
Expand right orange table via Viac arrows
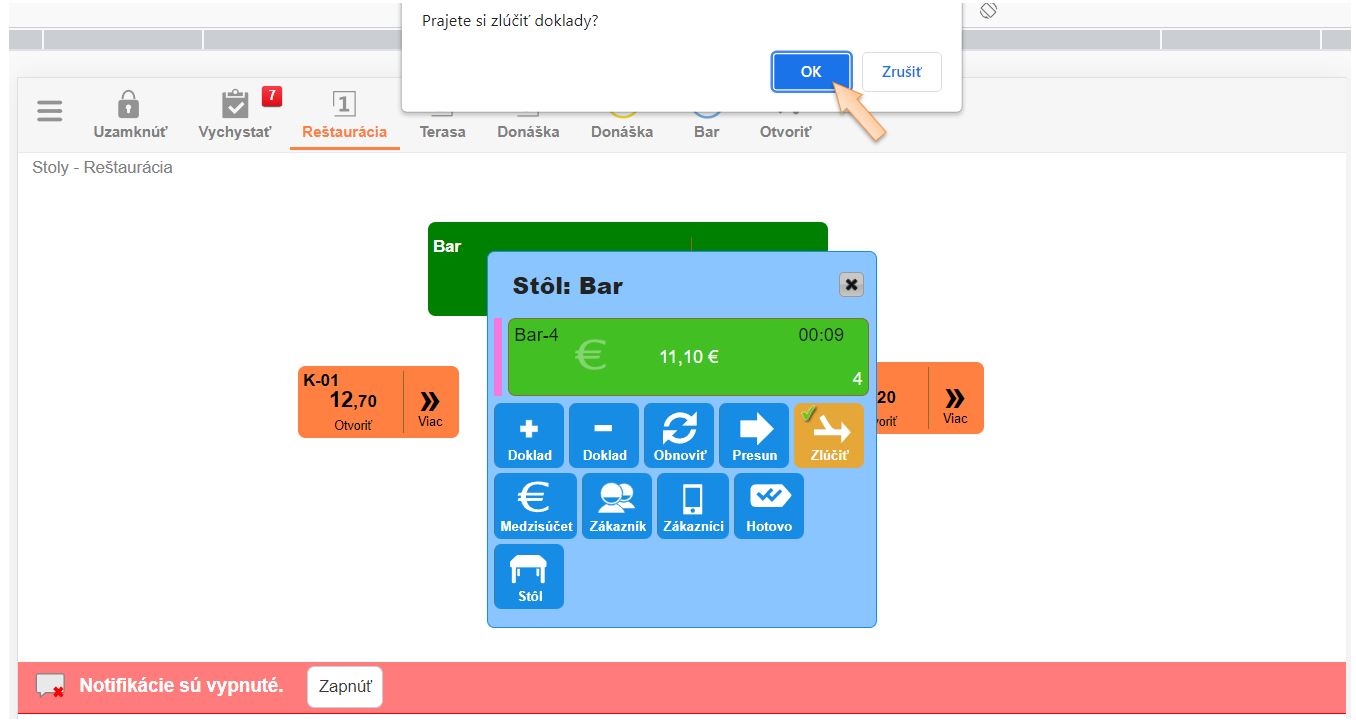pos(955,402)
